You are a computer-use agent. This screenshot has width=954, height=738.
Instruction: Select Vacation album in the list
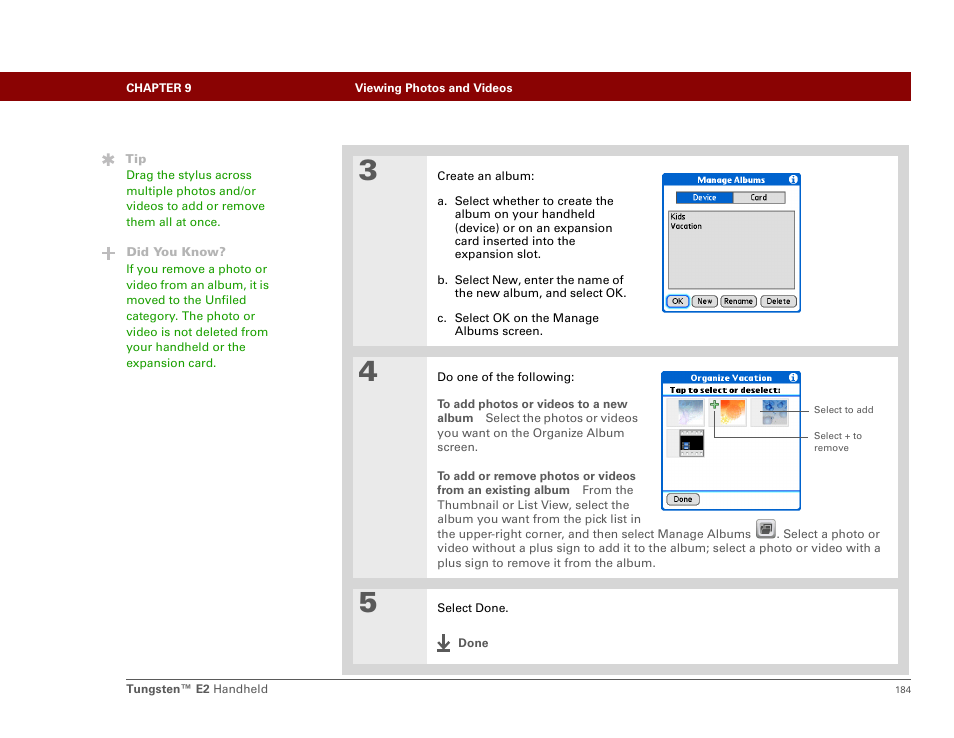(686, 226)
